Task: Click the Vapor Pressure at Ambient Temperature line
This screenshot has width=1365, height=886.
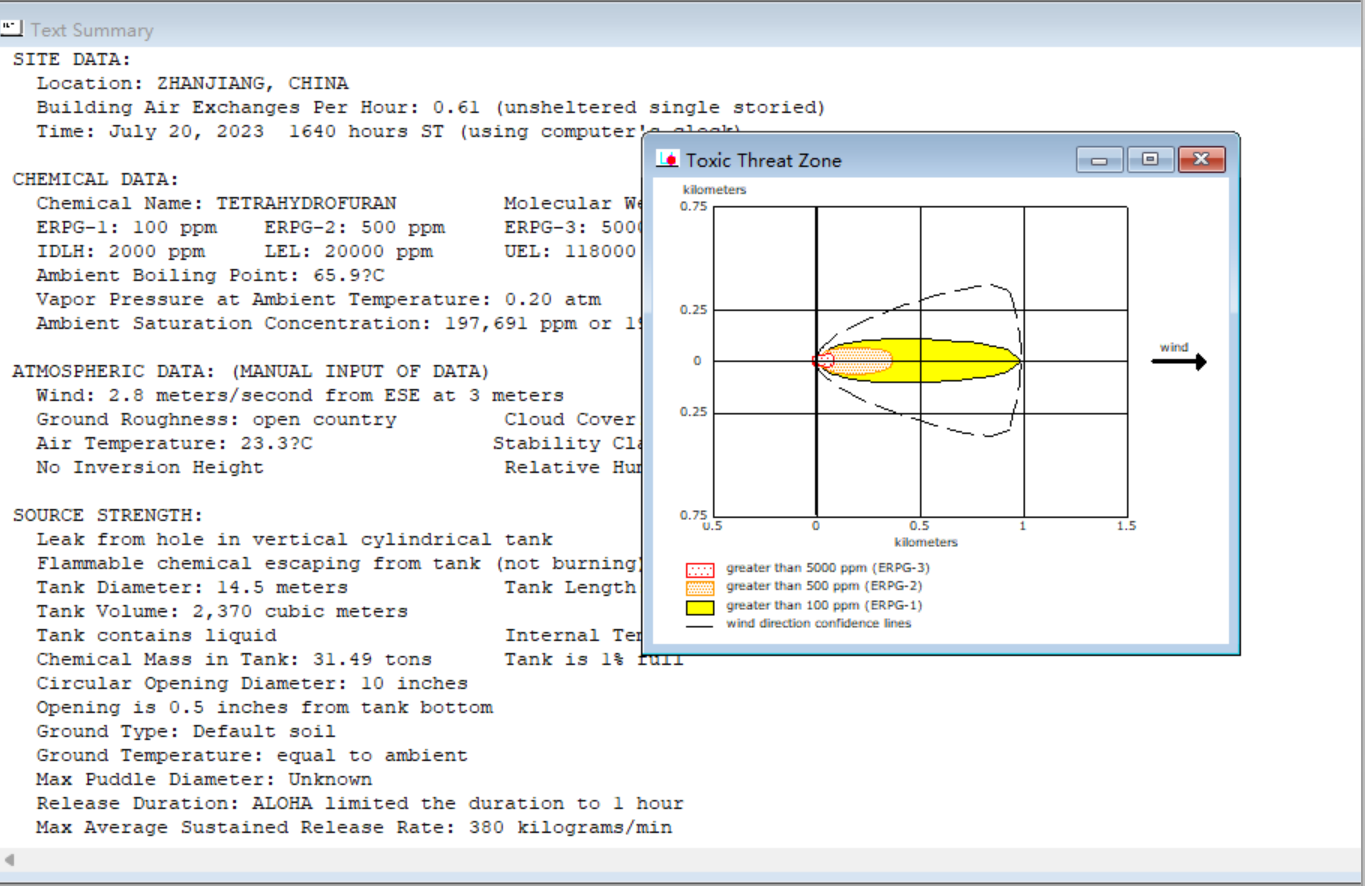Action: (319, 300)
